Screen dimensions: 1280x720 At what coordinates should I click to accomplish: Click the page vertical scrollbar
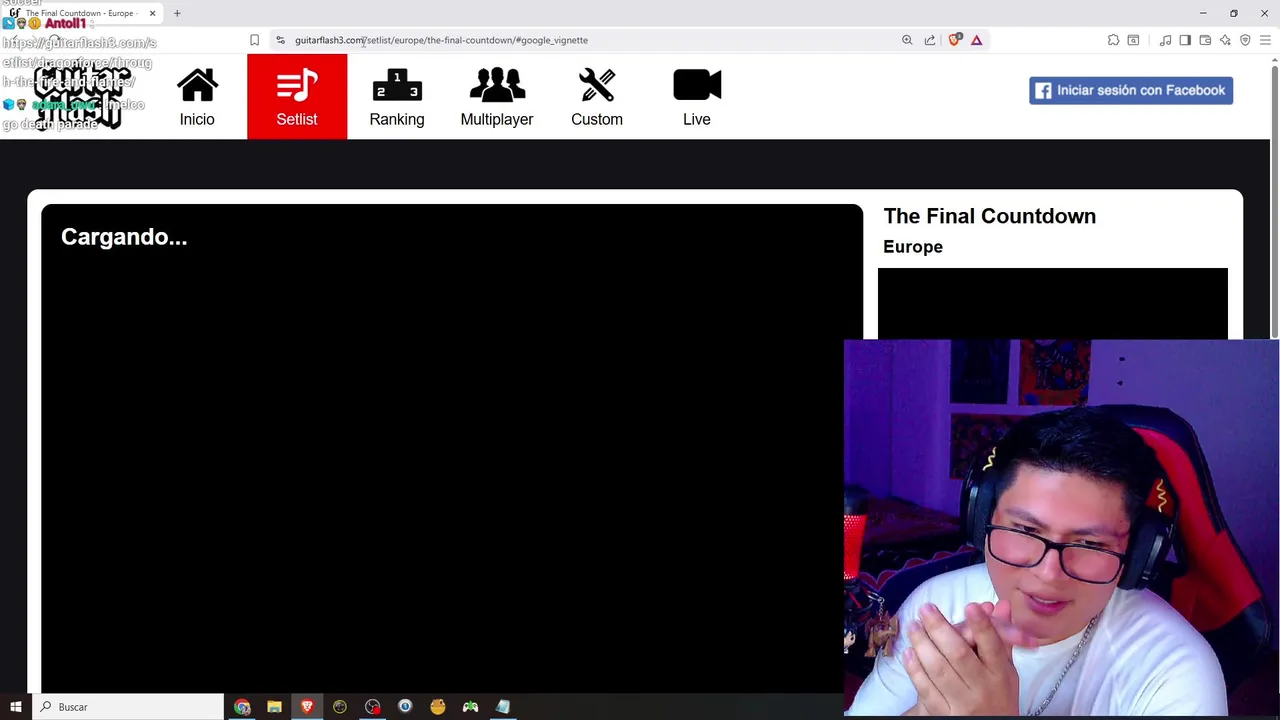(1274, 200)
